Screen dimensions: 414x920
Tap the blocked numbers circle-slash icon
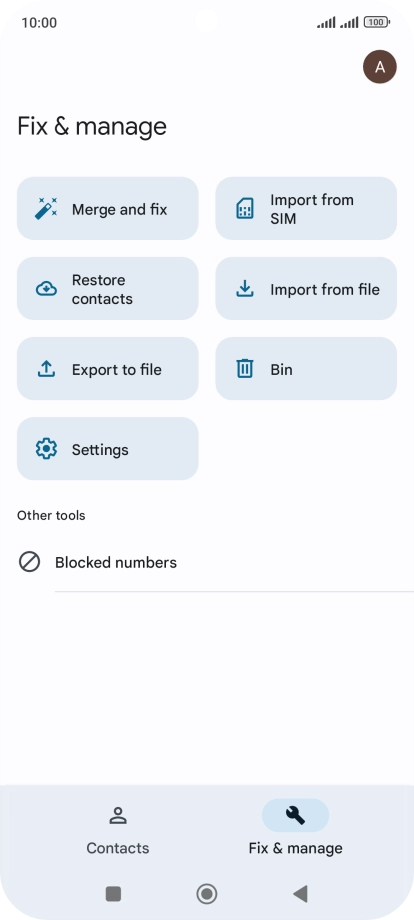pyautogui.click(x=29, y=562)
